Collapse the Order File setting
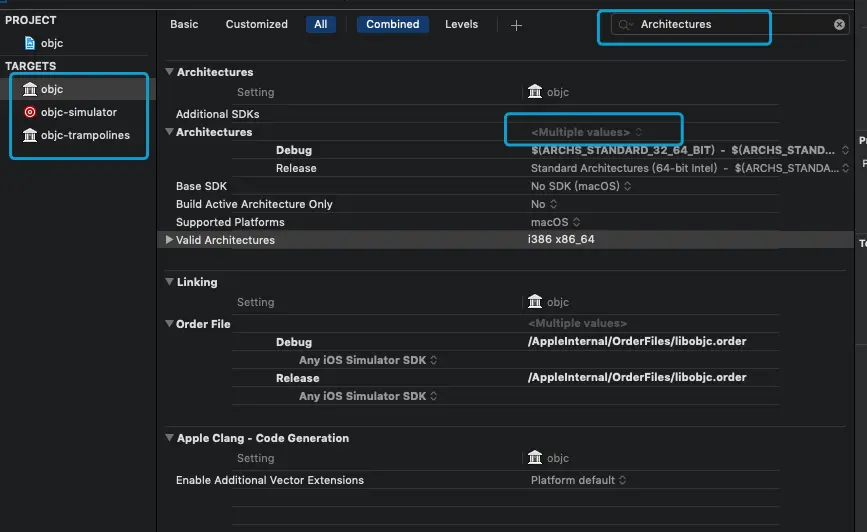Viewport: 867px width, 532px height. pyautogui.click(x=169, y=324)
